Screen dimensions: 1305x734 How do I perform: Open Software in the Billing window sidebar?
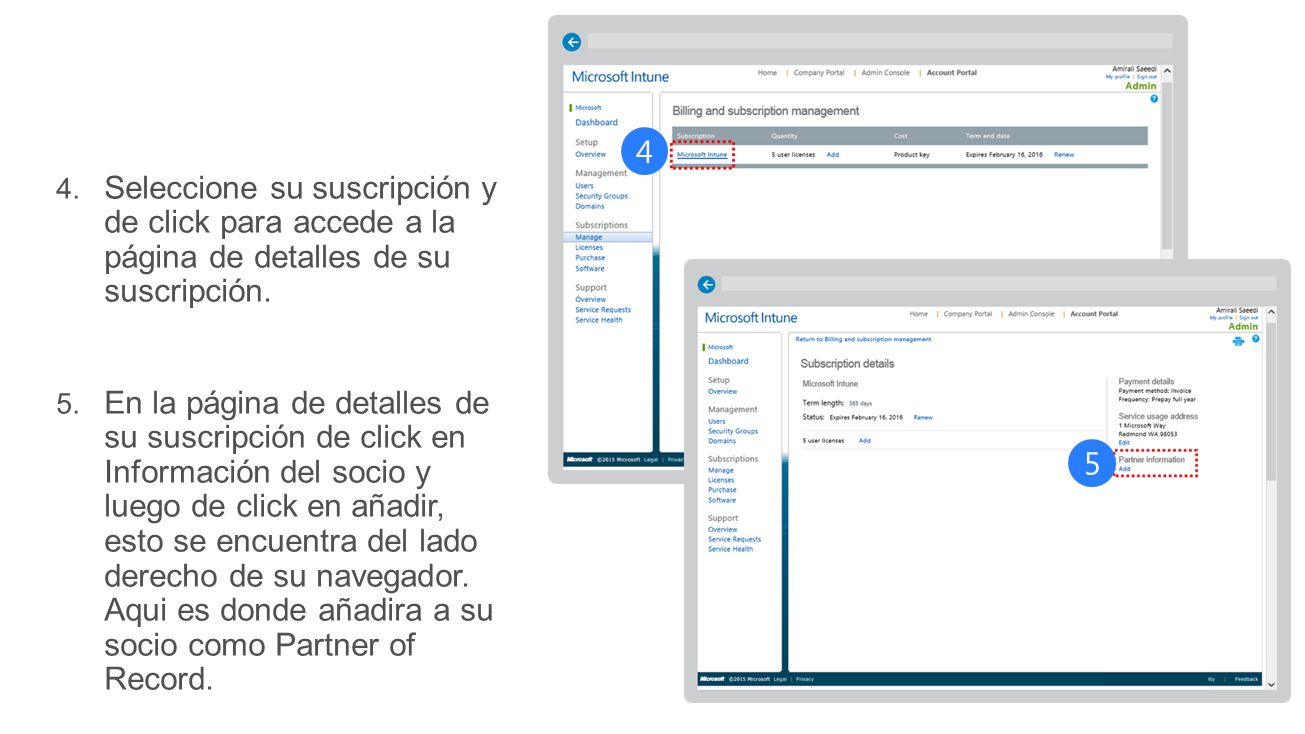pos(590,268)
